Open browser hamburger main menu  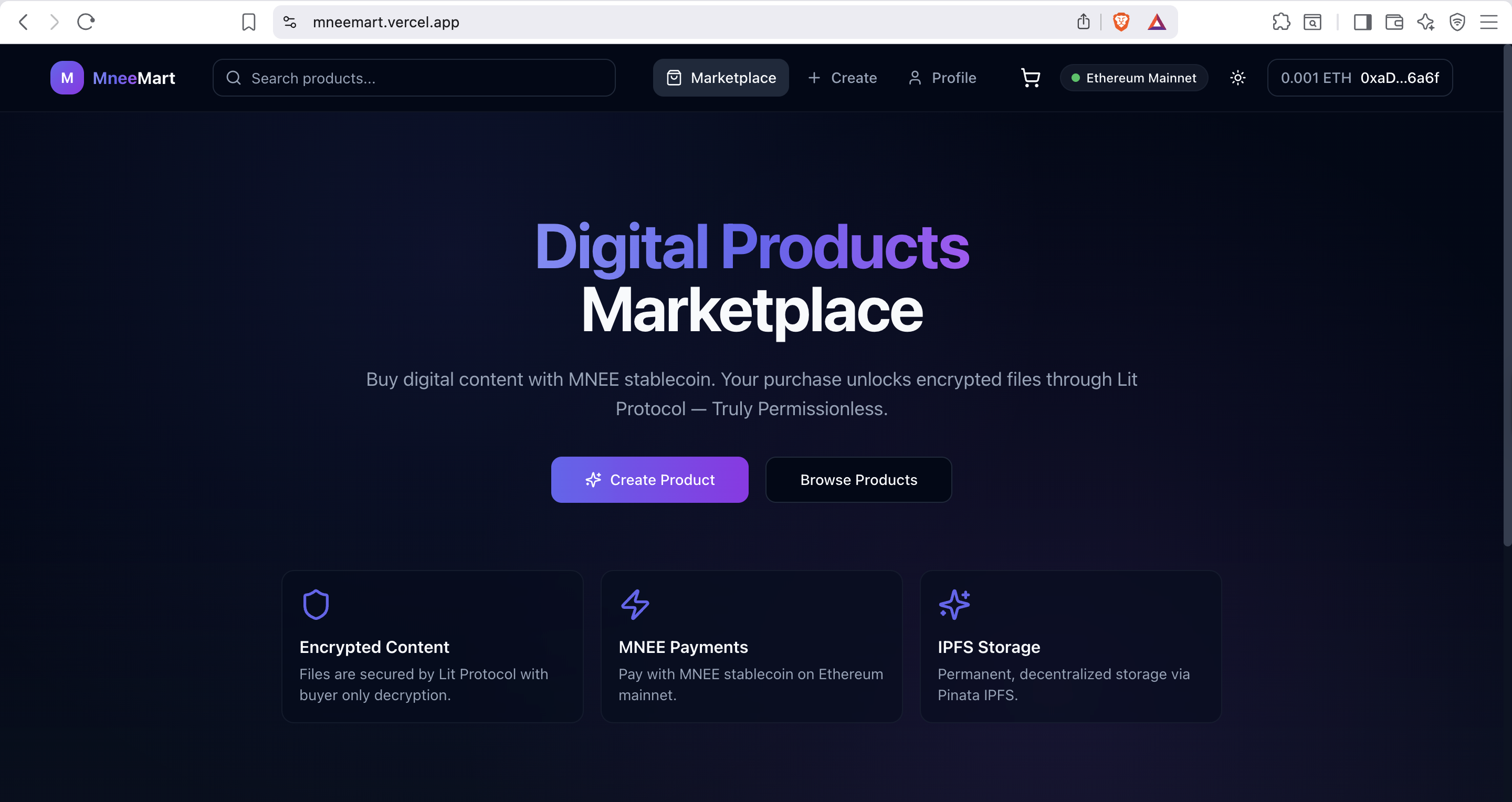click(x=1488, y=22)
